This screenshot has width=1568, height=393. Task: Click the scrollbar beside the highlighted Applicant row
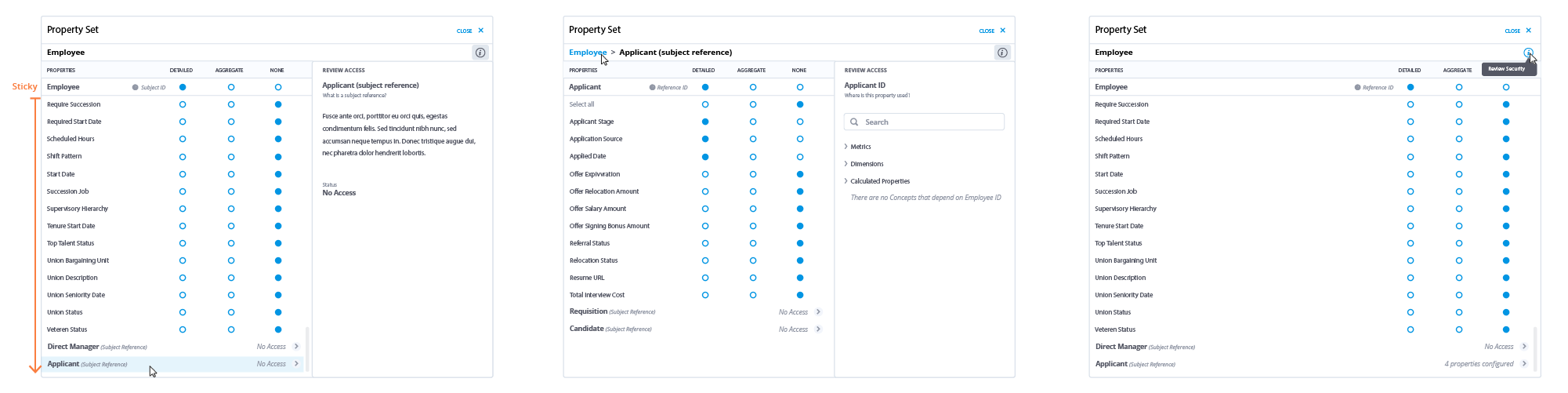(307, 349)
